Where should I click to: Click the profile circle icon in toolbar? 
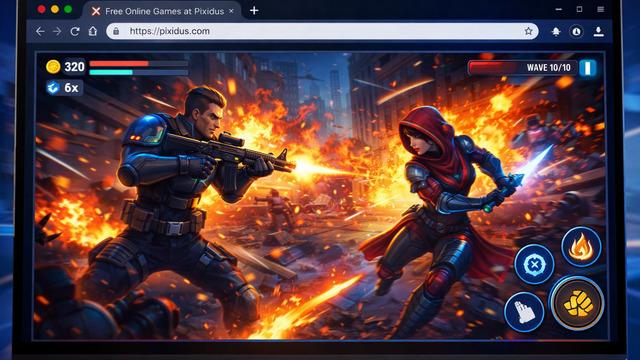click(x=576, y=31)
